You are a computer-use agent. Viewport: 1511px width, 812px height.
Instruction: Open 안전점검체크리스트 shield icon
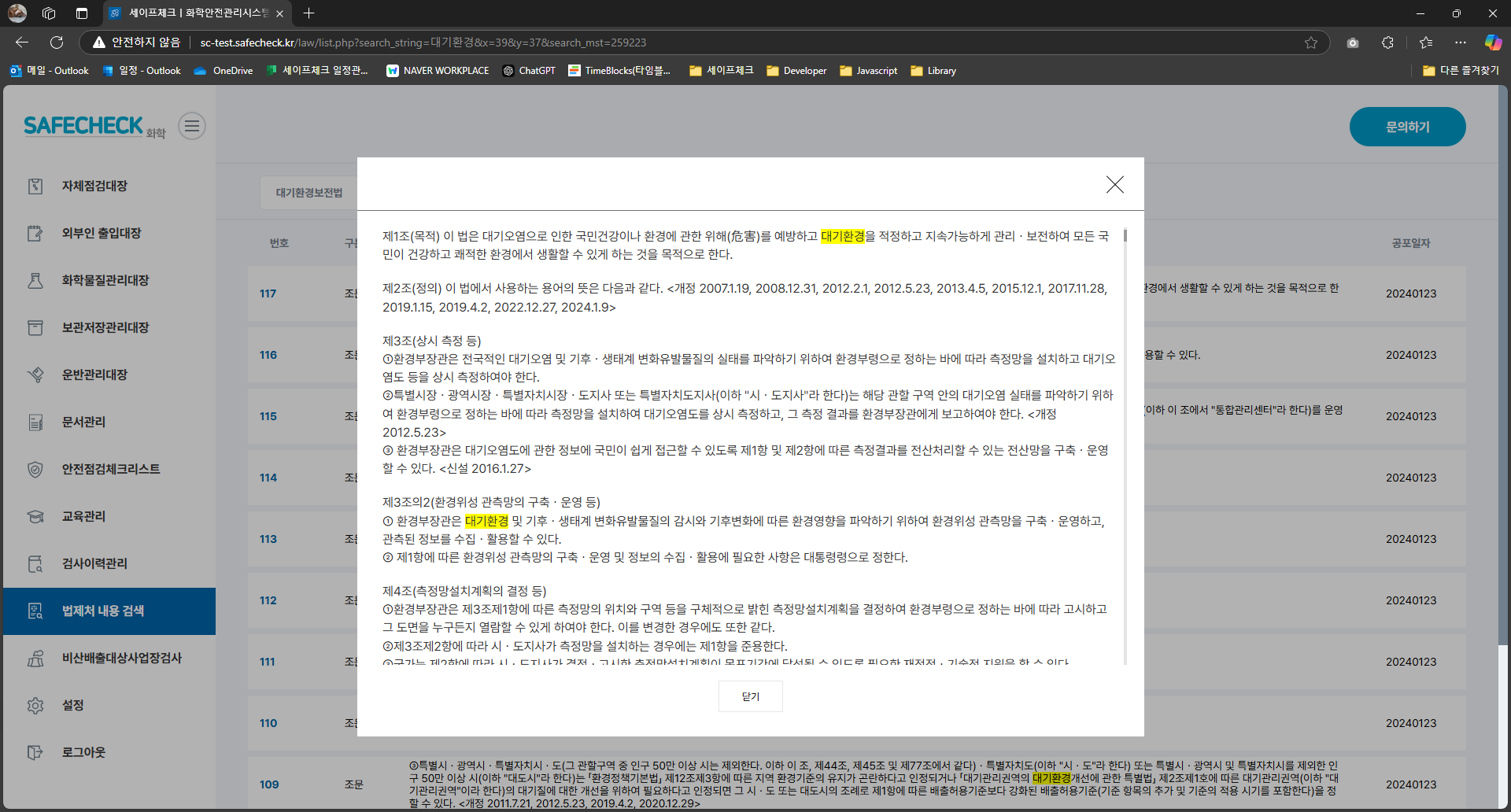[x=35, y=469]
